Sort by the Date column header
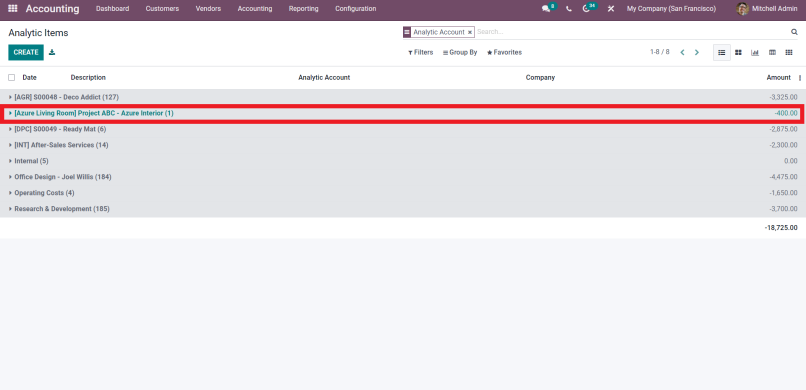 [29, 78]
